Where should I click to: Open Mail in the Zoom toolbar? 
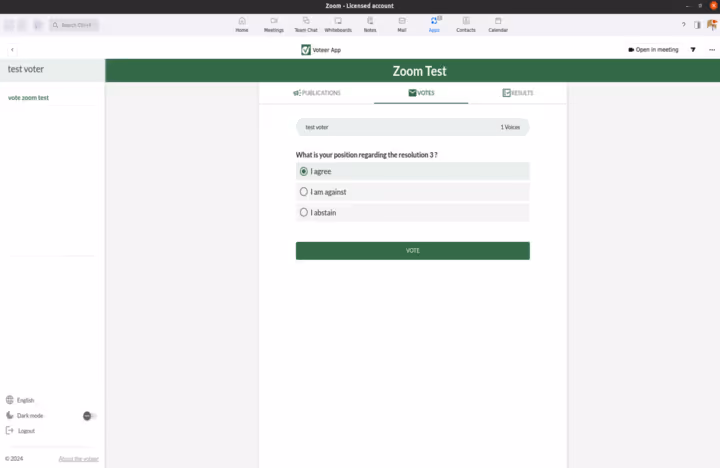pyautogui.click(x=402, y=24)
